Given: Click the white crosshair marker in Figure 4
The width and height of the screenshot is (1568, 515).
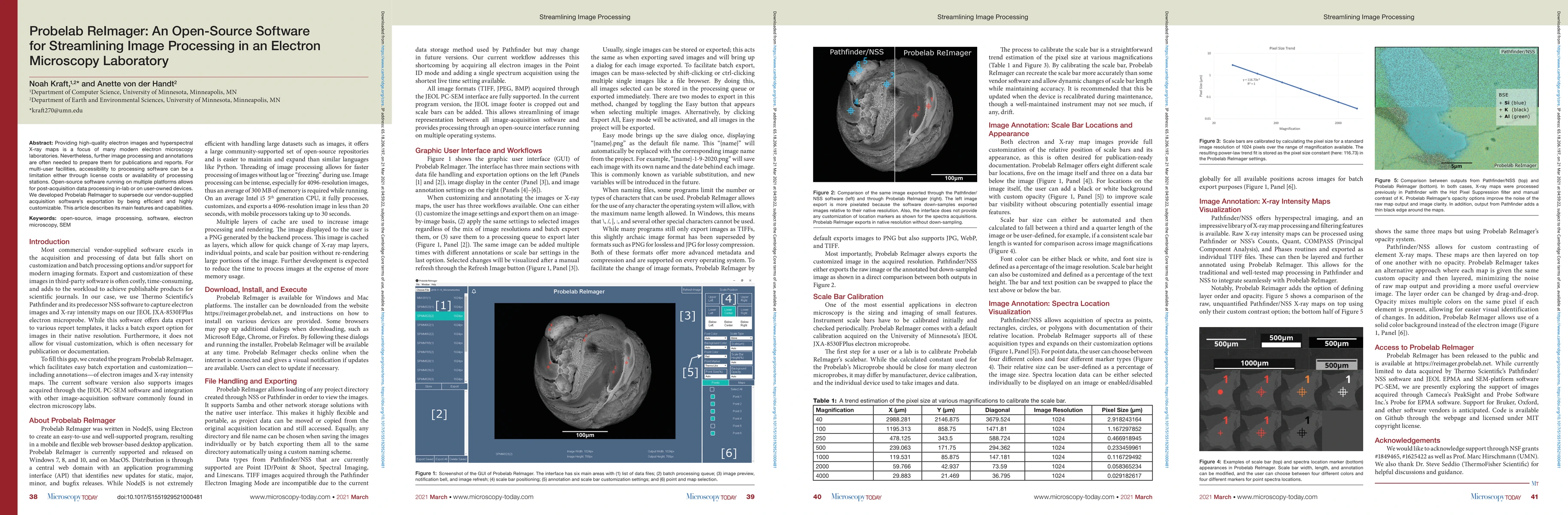Looking at the screenshot, I should click(1343, 393).
